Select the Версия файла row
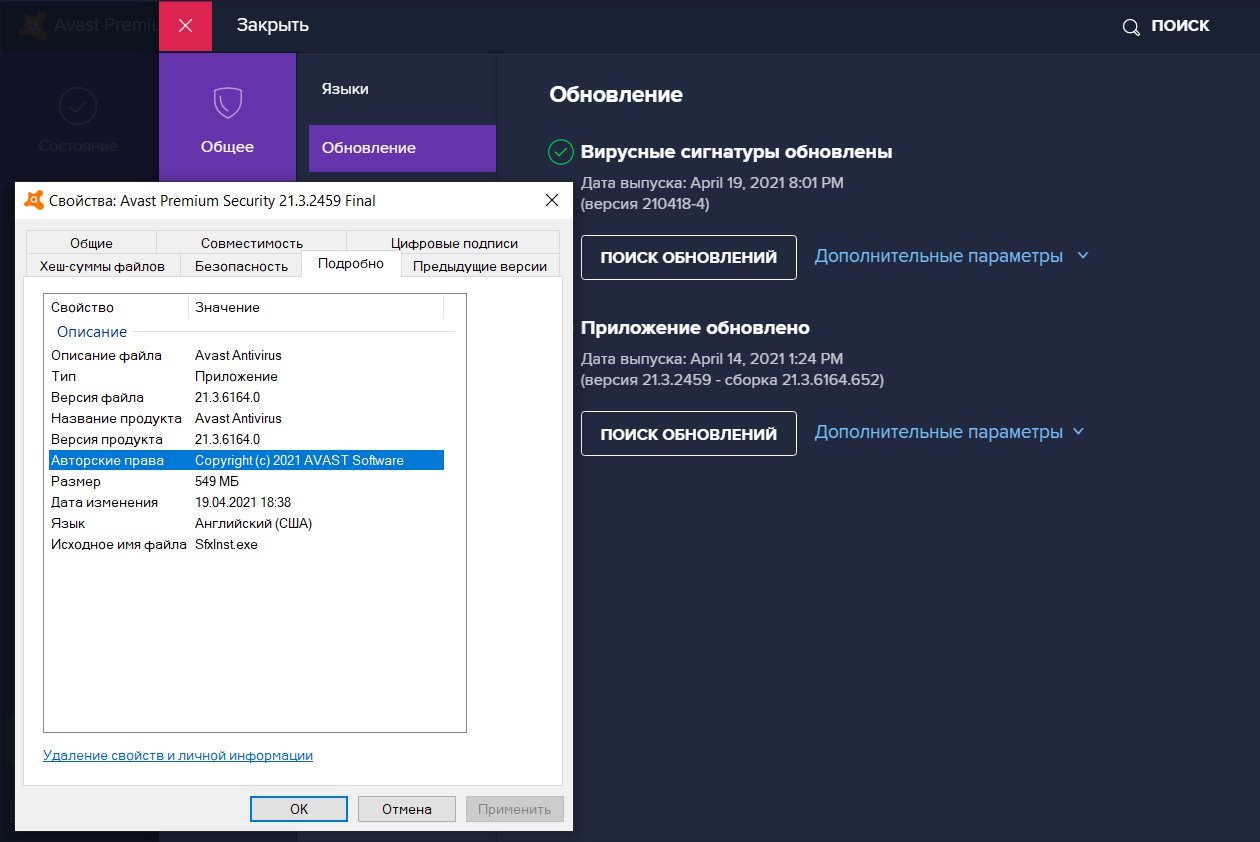 pyautogui.click(x=246, y=397)
